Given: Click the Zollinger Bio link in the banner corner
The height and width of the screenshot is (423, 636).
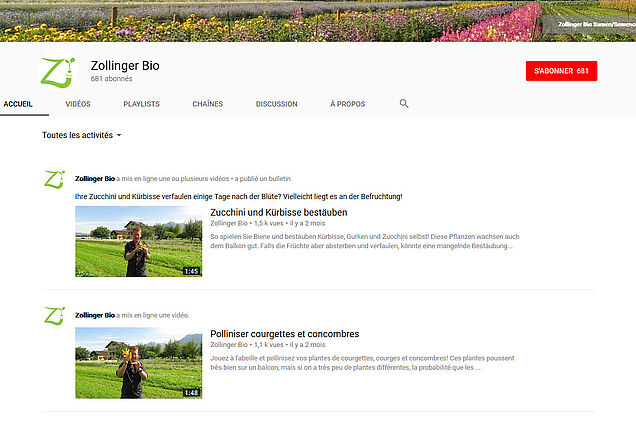Looking at the screenshot, I should (596, 23).
